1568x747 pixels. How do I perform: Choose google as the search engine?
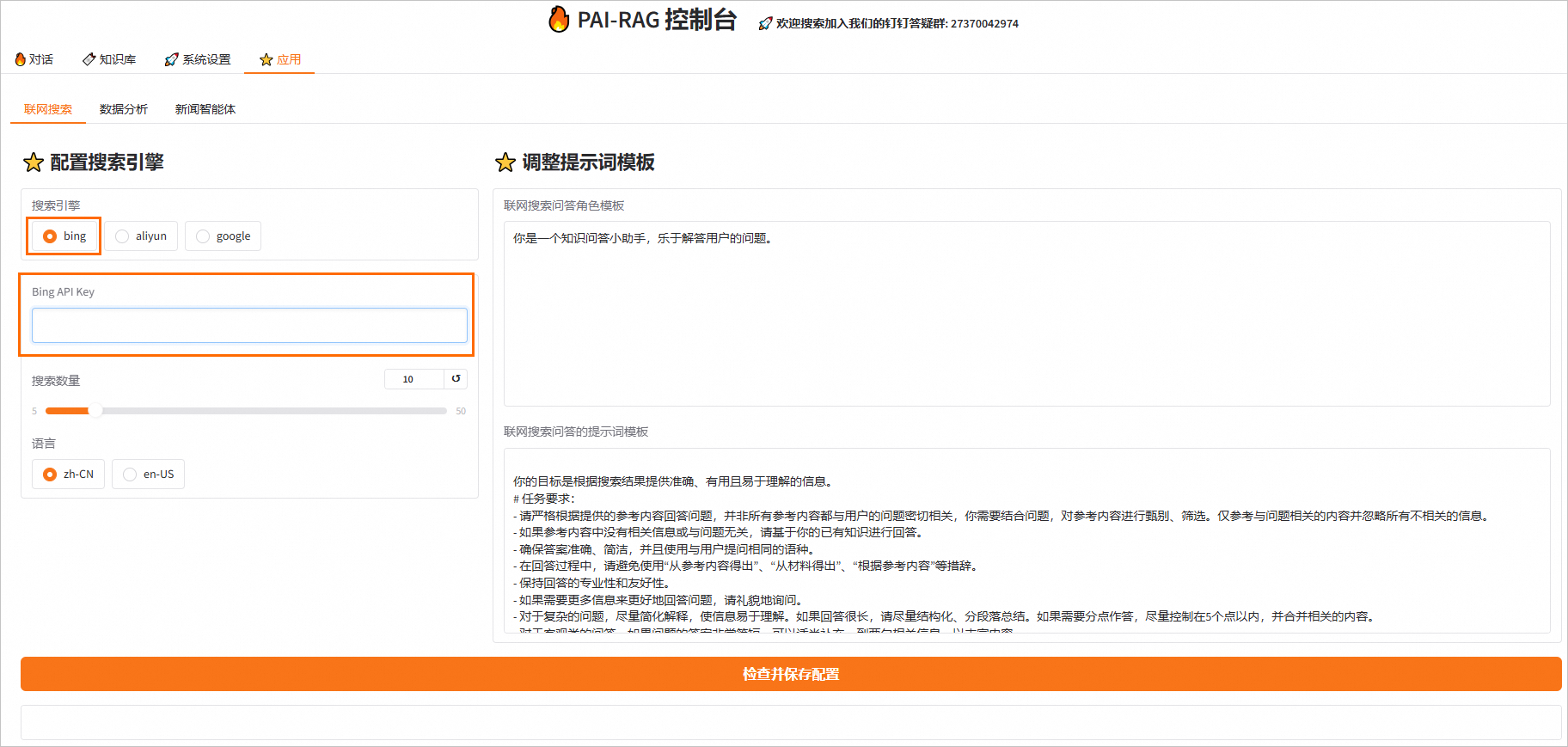point(223,236)
